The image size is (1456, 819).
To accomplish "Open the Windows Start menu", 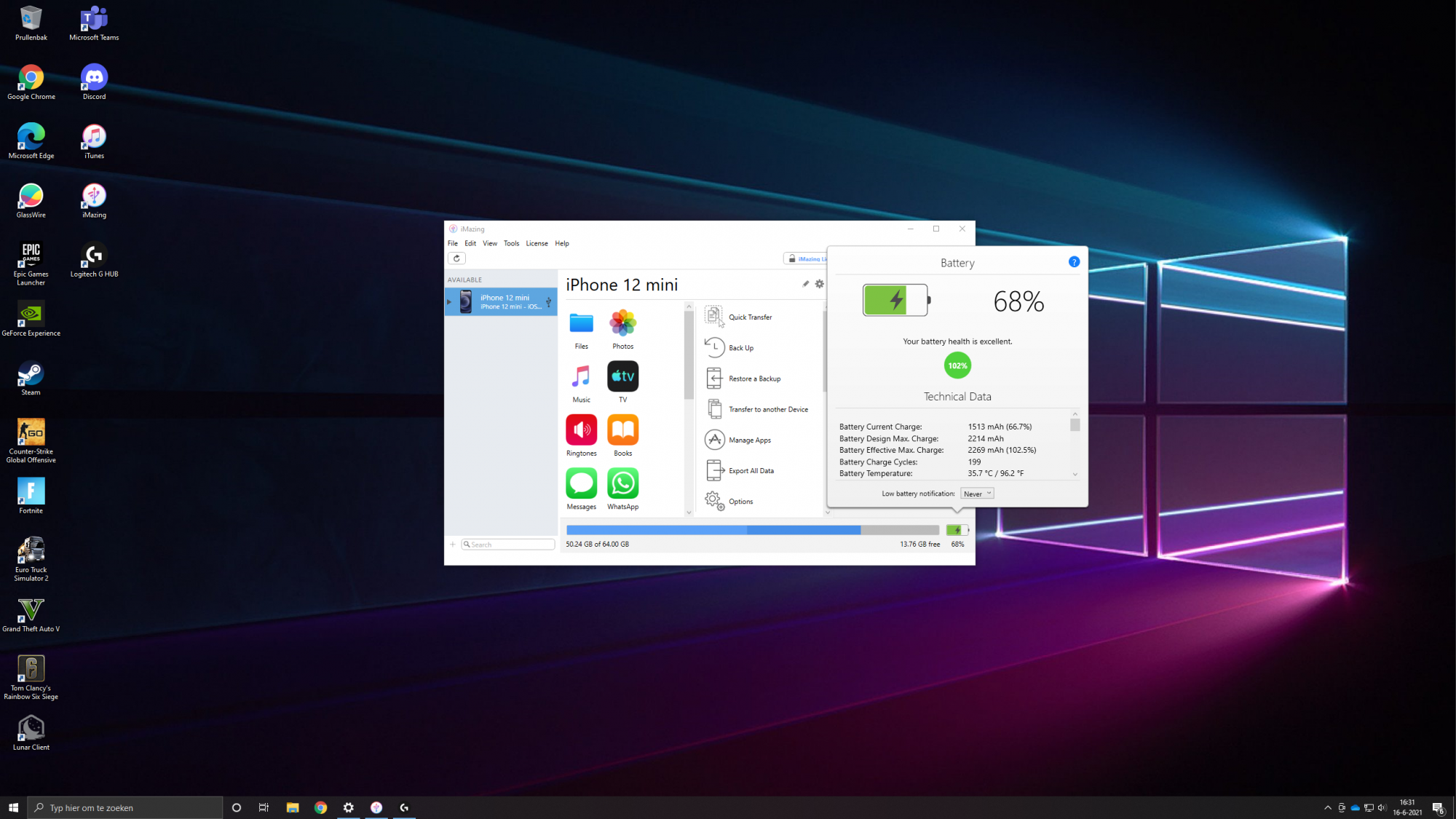I will pyautogui.click(x=13, y=807).
